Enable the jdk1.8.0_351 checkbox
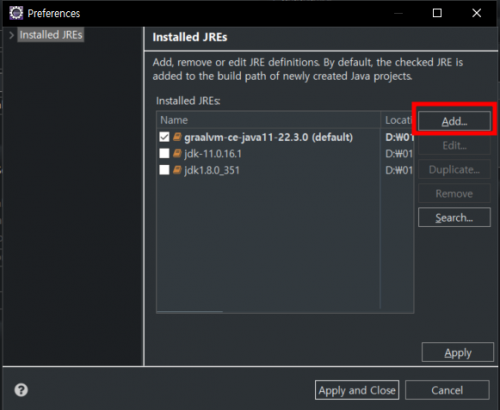 pyautogui.click(x=164, y=170)
